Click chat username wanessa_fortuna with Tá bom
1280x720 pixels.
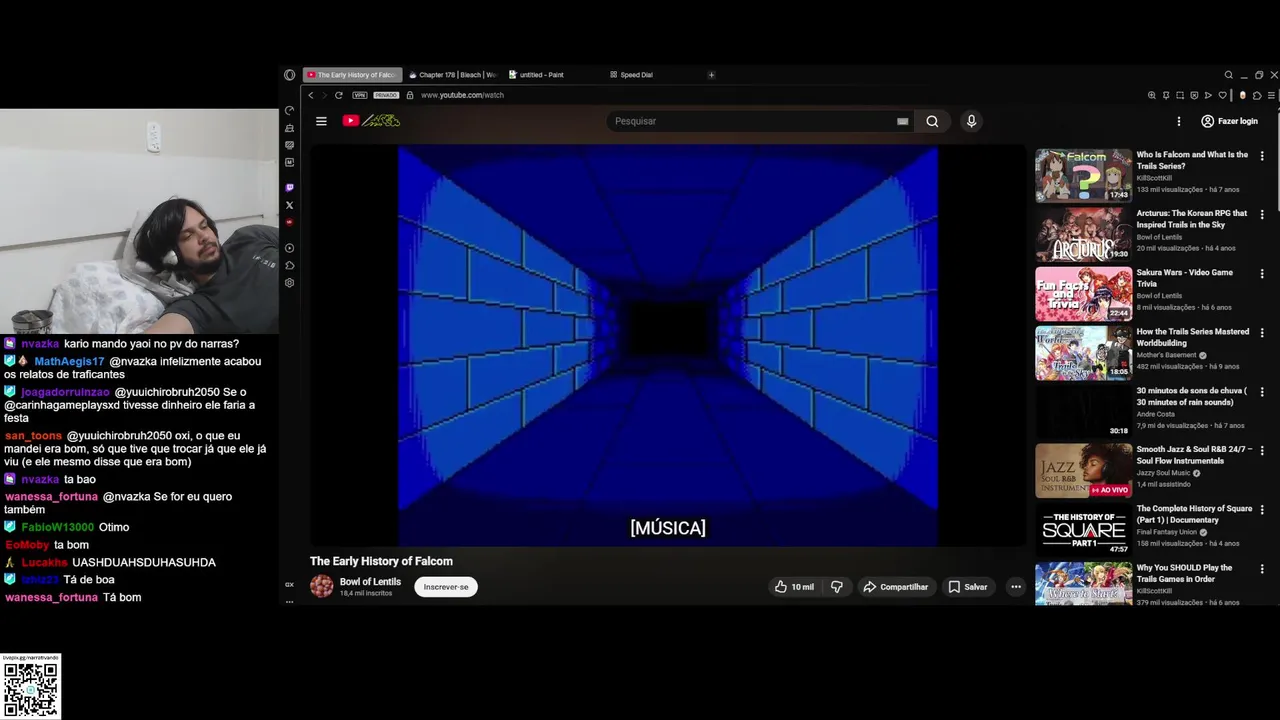[x=51, y=597]
